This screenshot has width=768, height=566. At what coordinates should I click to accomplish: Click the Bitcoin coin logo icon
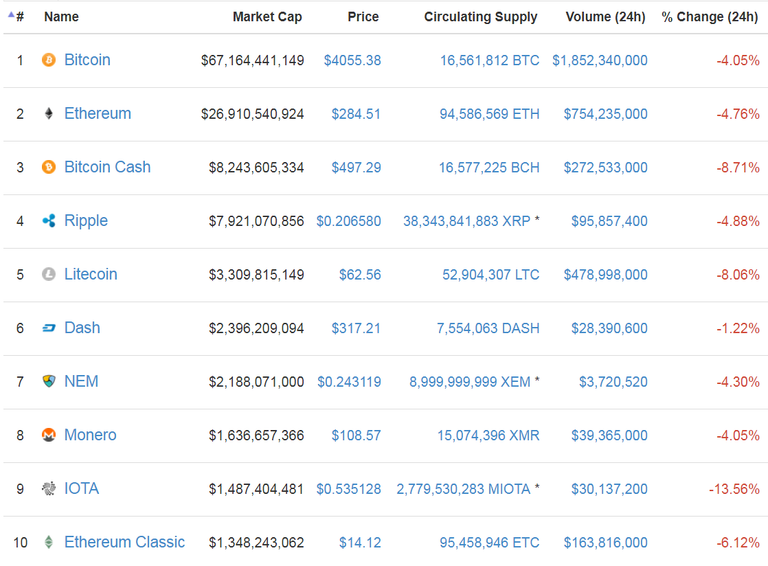point(49,60)
